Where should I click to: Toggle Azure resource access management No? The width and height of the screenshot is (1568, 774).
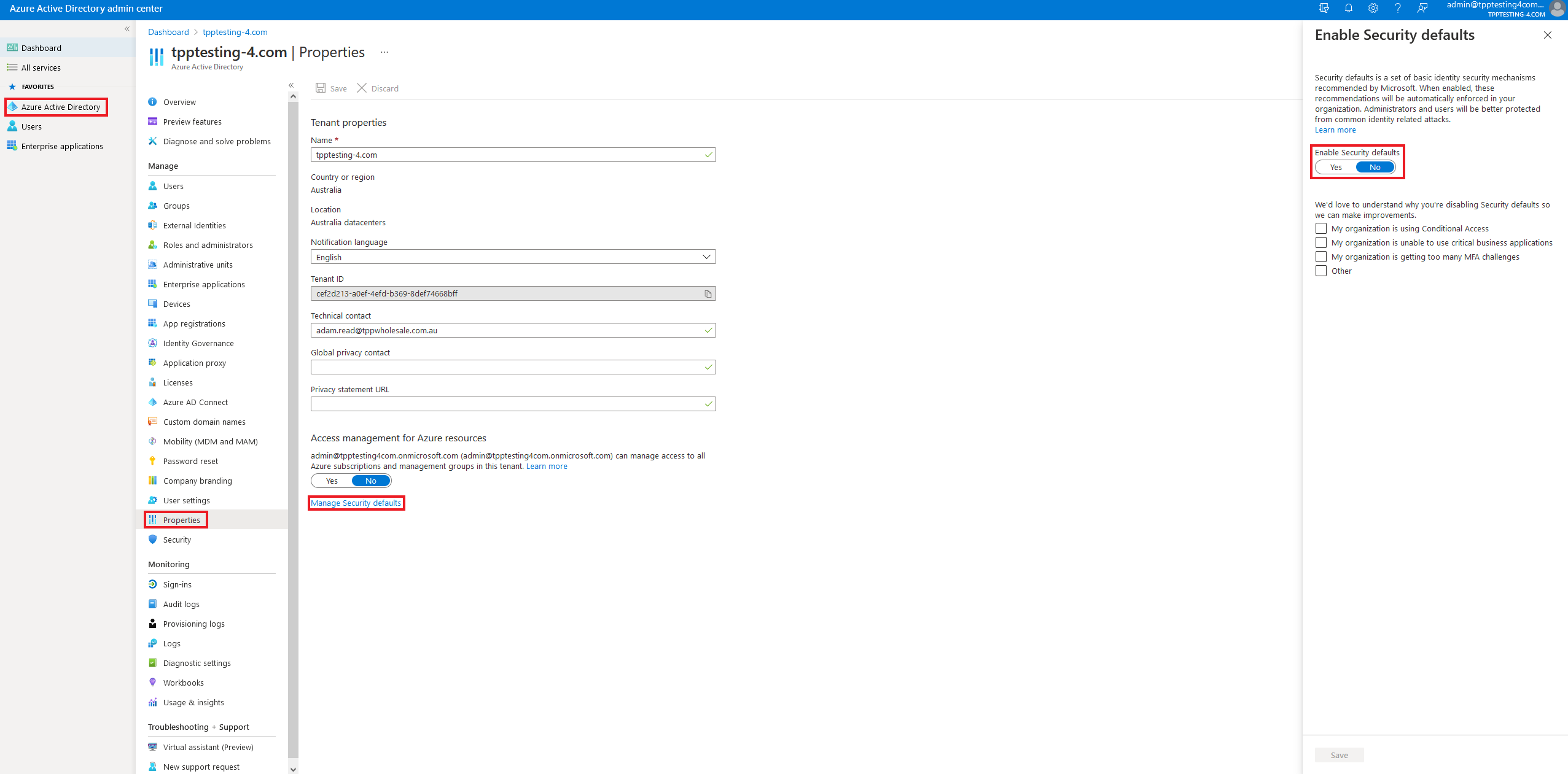point(370,481)
